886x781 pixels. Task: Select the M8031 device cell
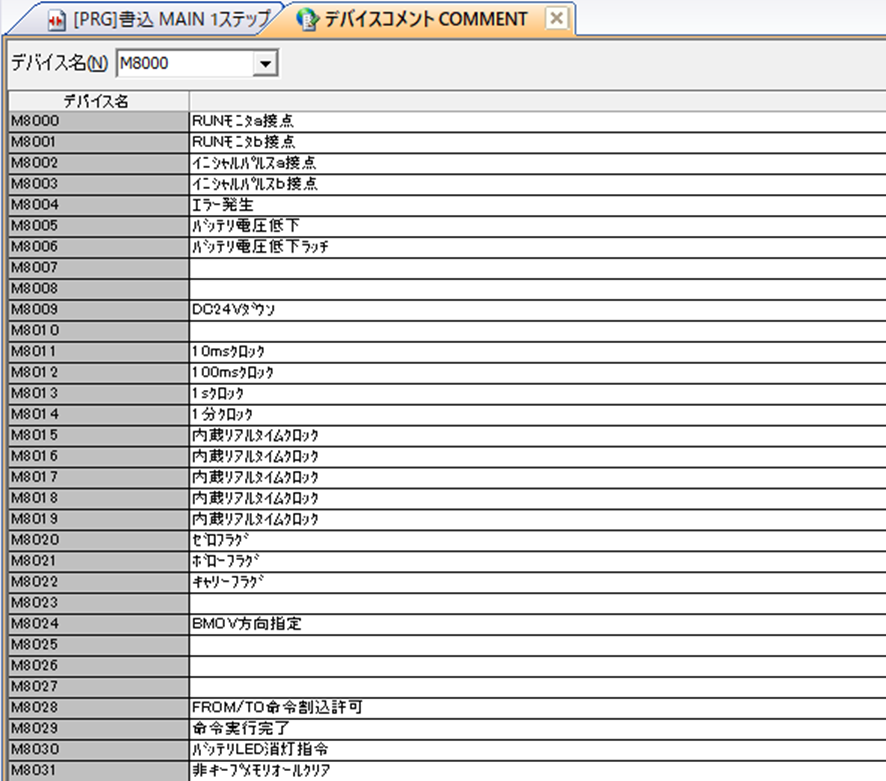(99, 770)
